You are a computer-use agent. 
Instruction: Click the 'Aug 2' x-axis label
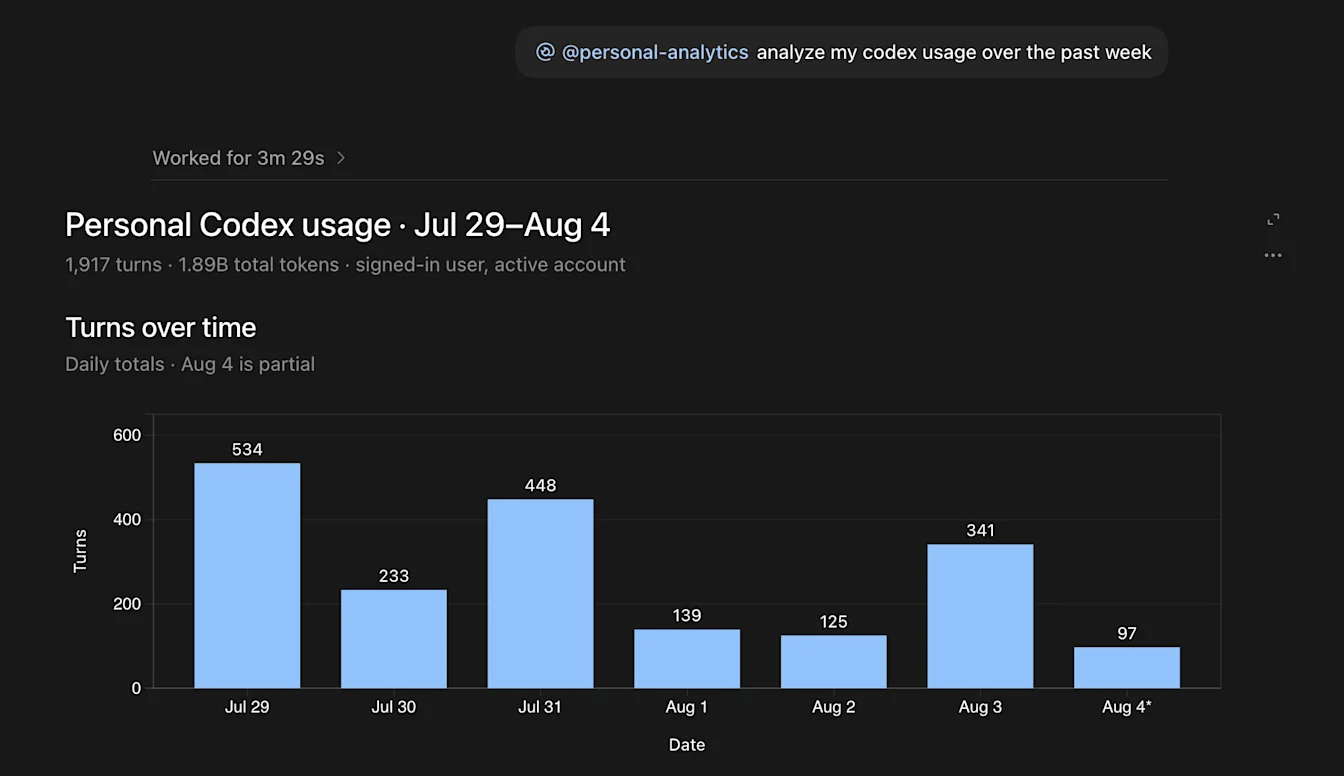(834, 707)
